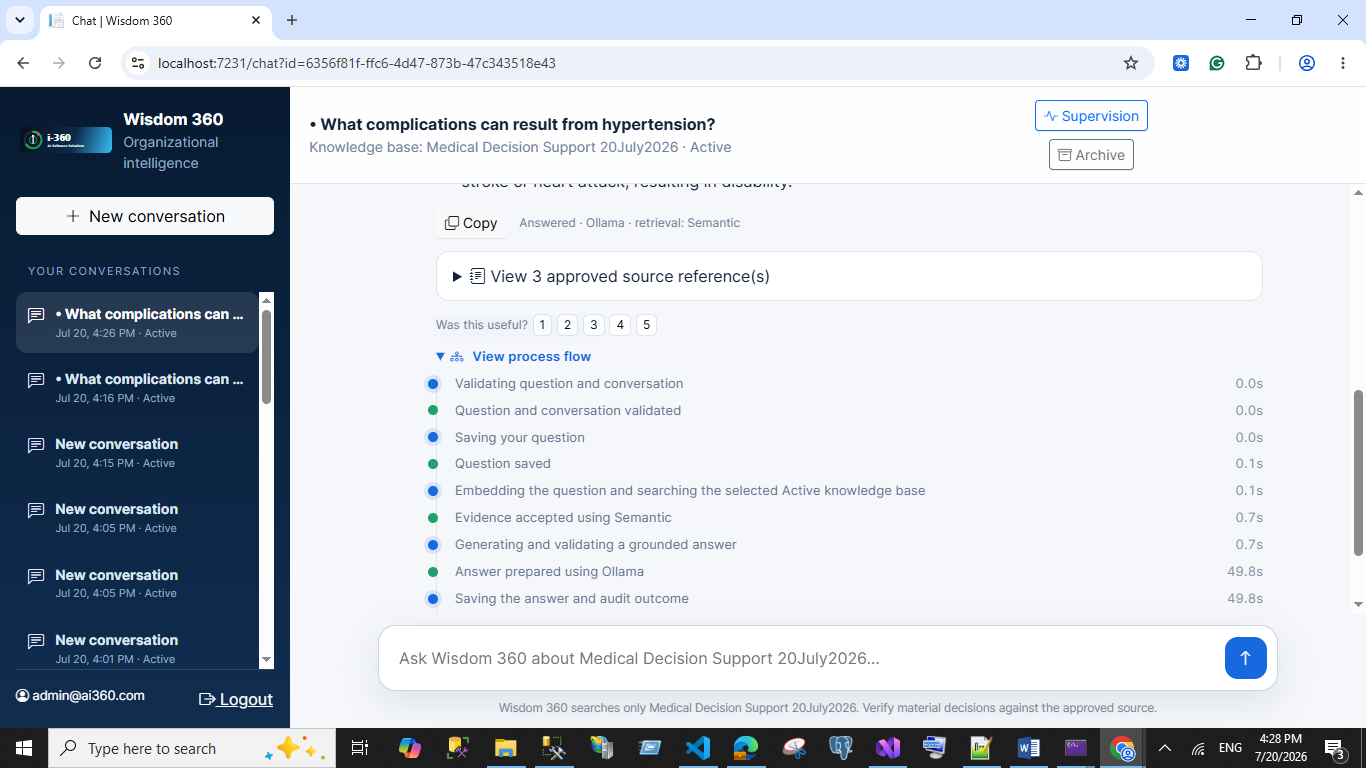Open Visual Studio Code from the taskbar
Image resolution: width=1366 pixels, height=768 pixels.
tap(697, 748)
